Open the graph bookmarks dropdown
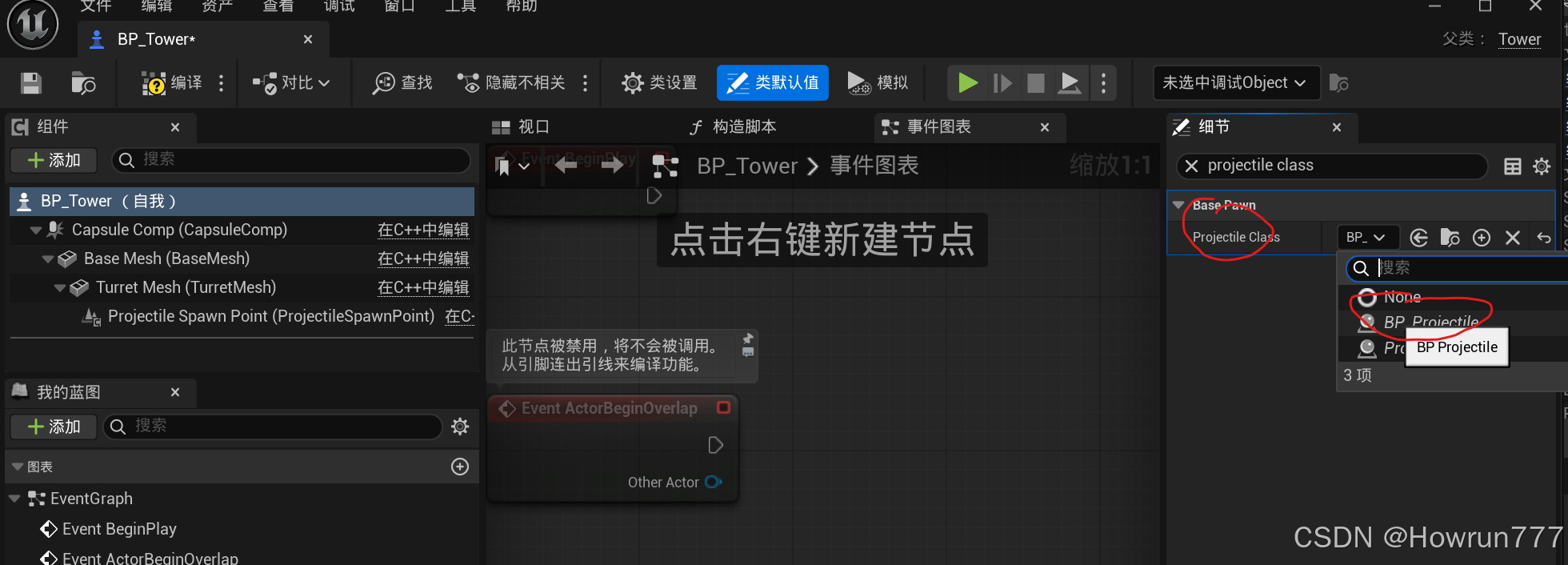1568x565 pixels. click(512, 166)
